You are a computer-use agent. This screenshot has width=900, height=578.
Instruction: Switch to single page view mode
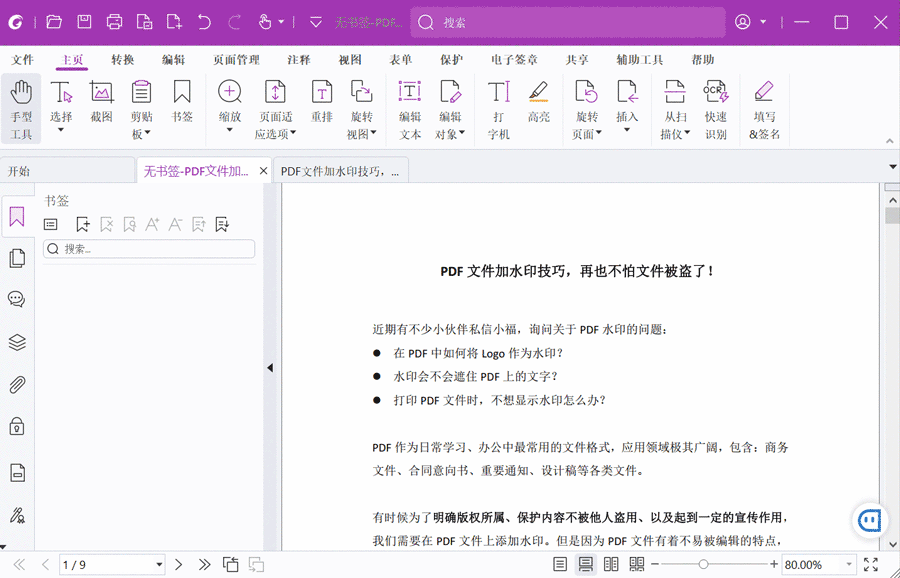(560, 564)
